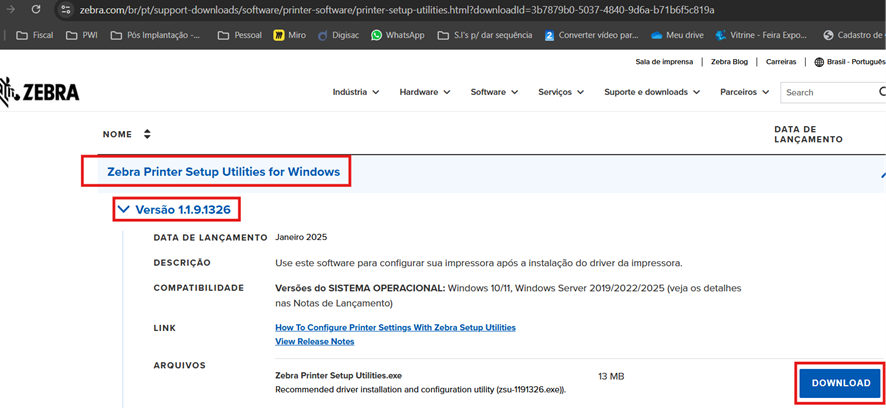Viewport: 886px width, 408px height.
Task: Open the Converter vídeo bookmark
Action: click(591, 35)
